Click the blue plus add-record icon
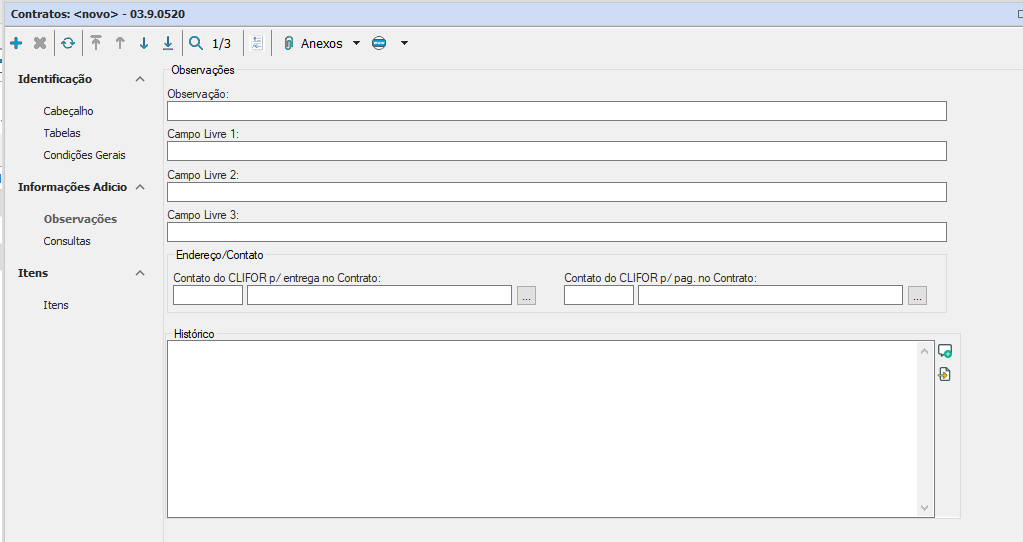1023x542 pixels. pyautogui.click(x=16, y=43)
